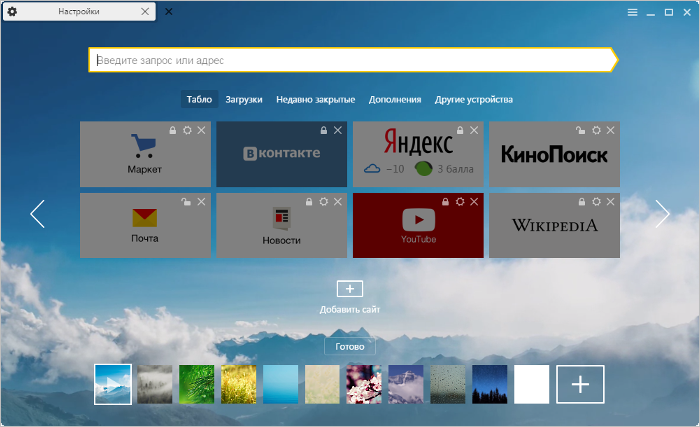This screenshot has width=700, height=427.
Task: Toggle the pin lock on Яндекс tile
Action: [x=460, y=130]
